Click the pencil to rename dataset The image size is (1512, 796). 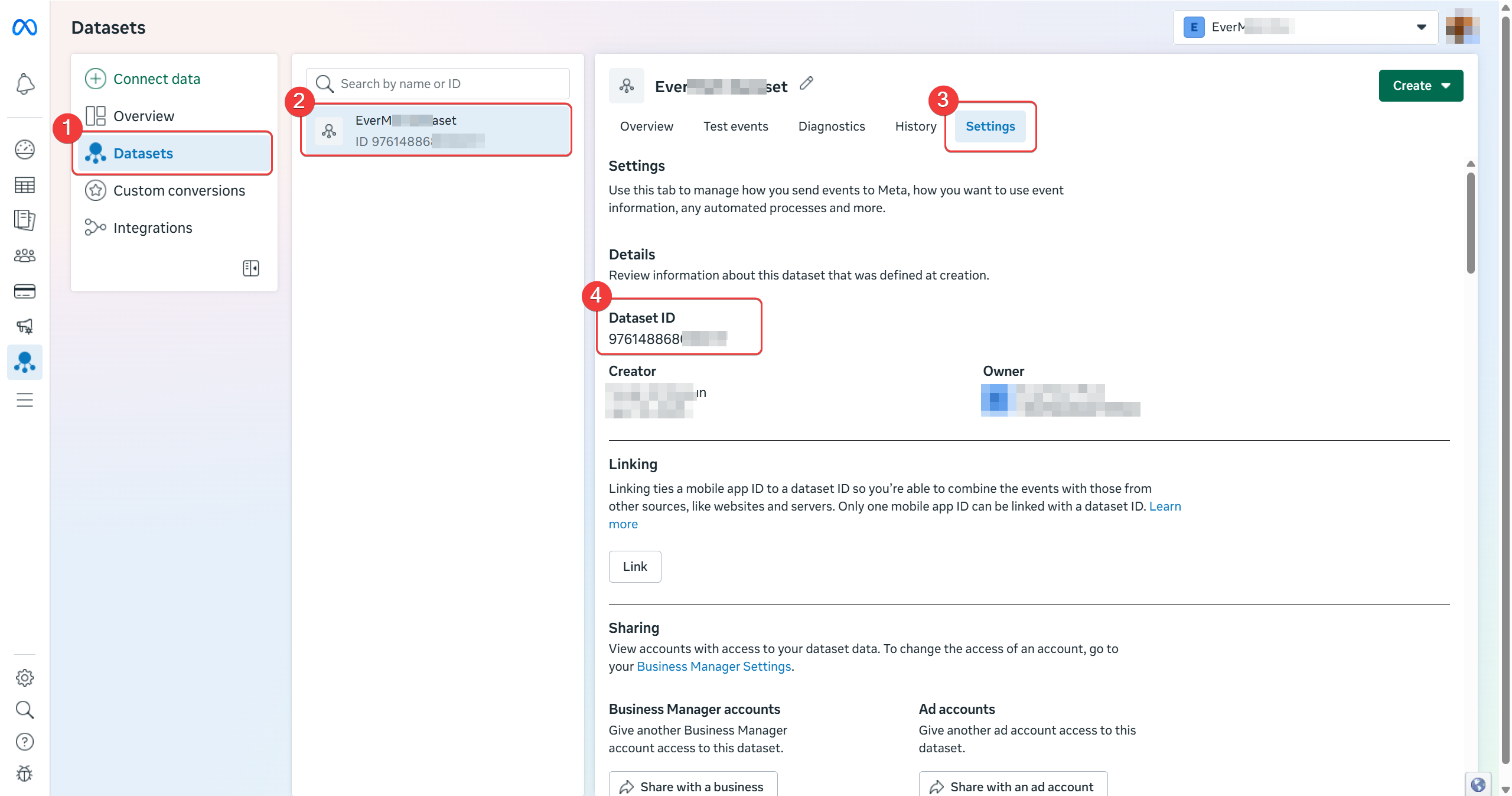806,84
